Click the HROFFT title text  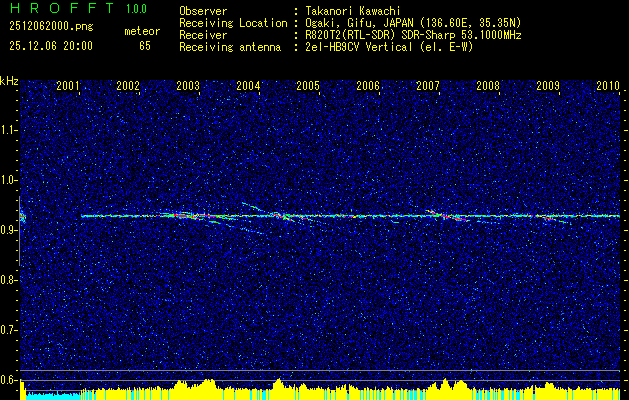pyautogui.click(x=62, y=8)
